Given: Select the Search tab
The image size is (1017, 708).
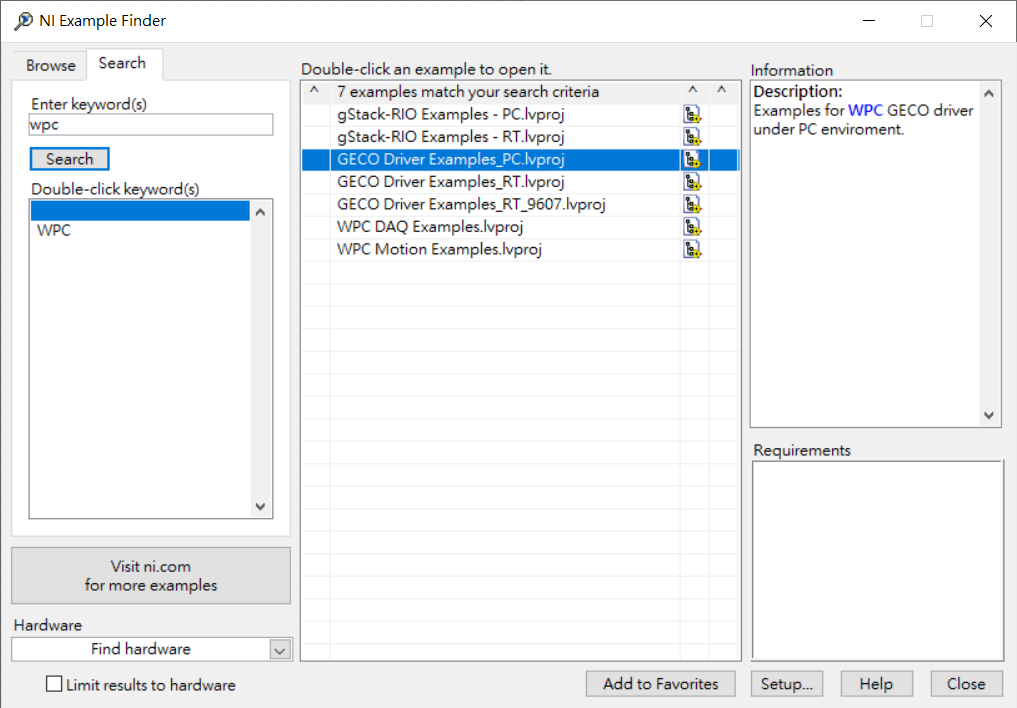Looking at the screenshot, I should pyautogui.click(x=122, y=63).
